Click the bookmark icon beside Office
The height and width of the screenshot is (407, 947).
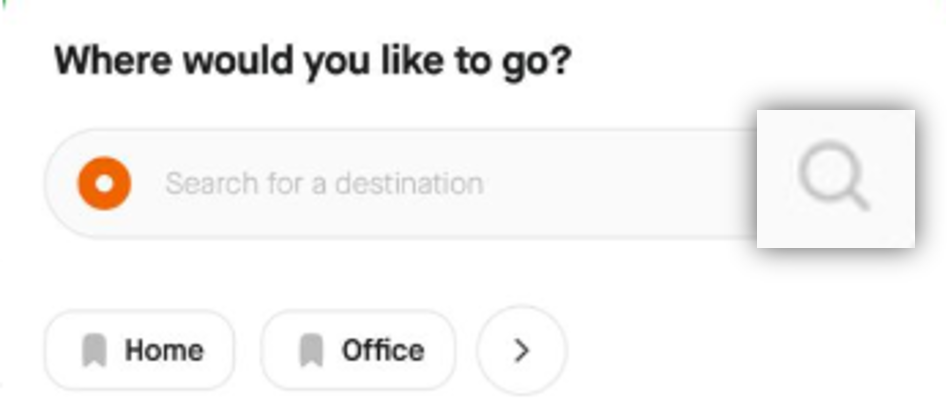click(312, 351)
